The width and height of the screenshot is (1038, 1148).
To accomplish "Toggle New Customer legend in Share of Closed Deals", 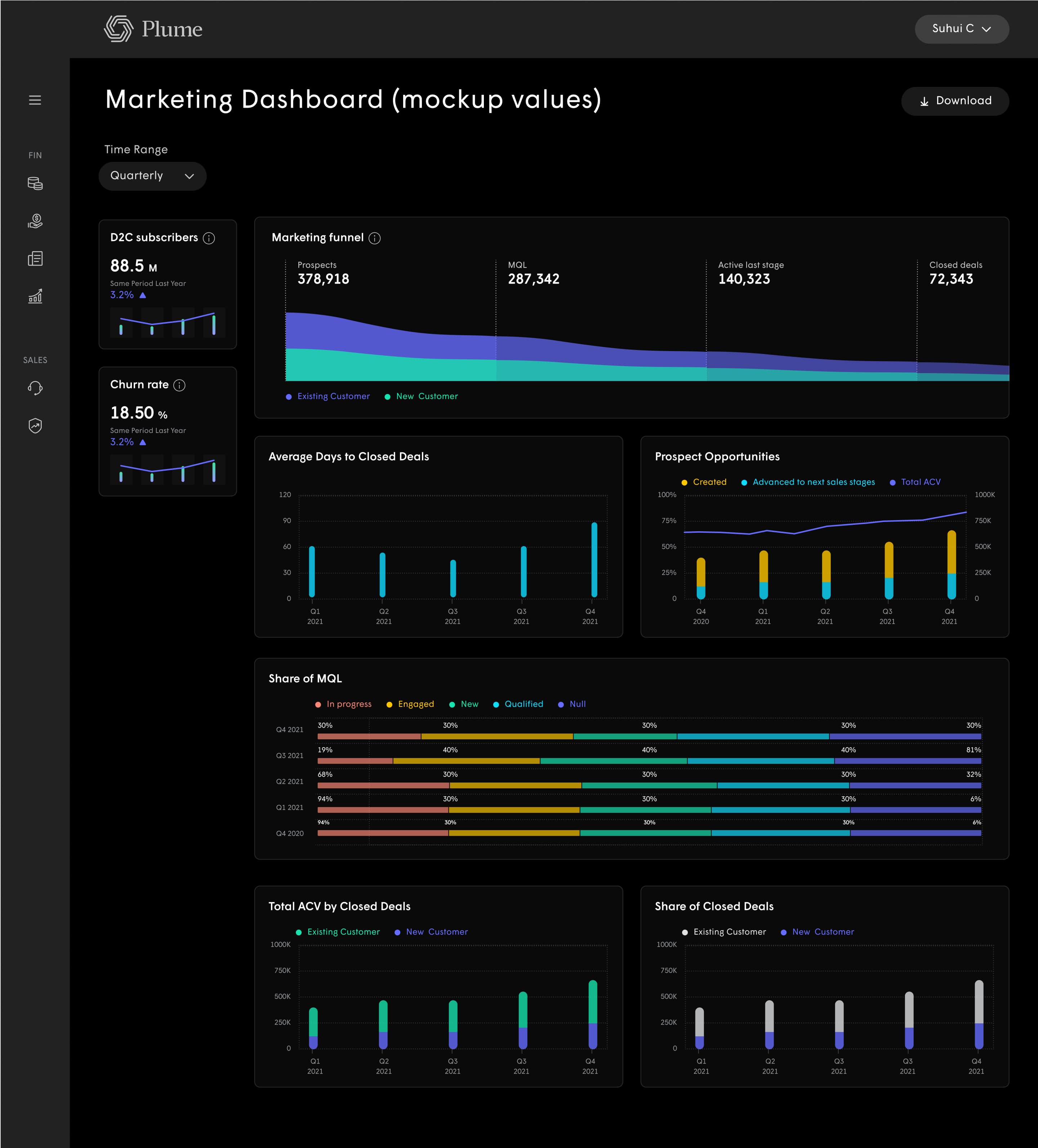I will 817,932.
